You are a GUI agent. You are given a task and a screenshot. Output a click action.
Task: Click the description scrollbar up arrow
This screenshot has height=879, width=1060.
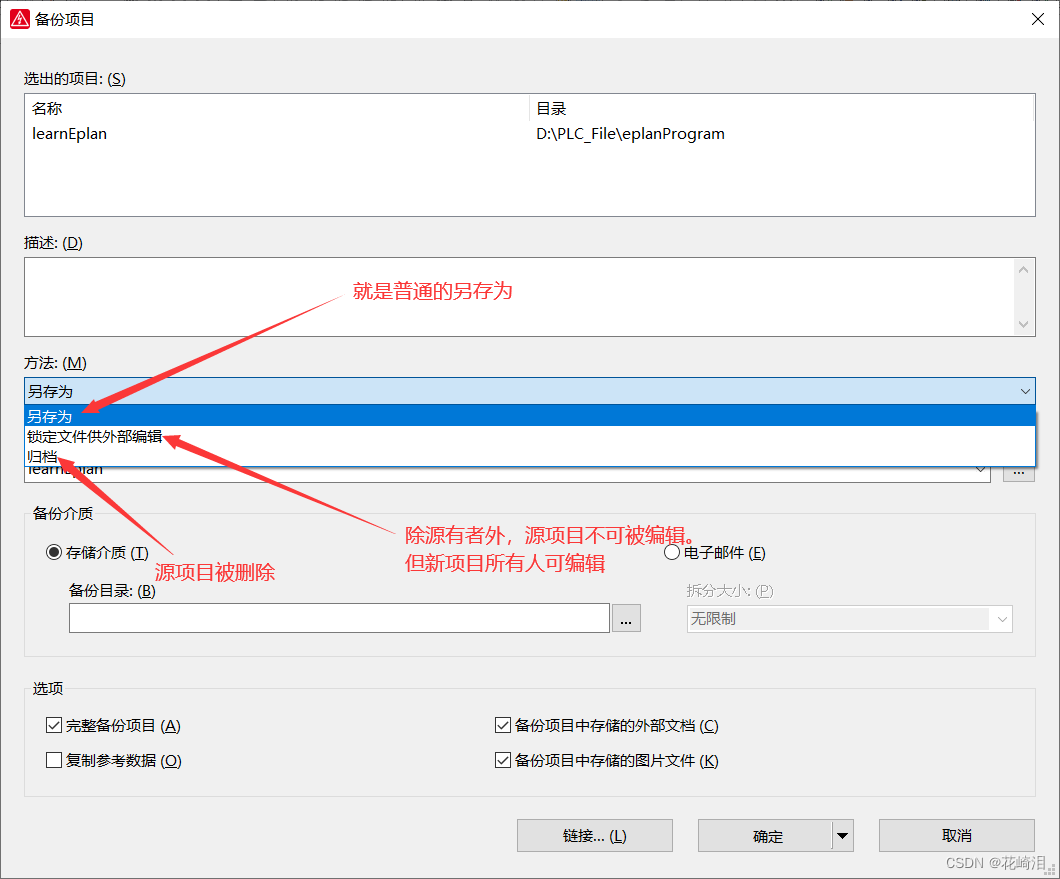[x=1023, y=270]
